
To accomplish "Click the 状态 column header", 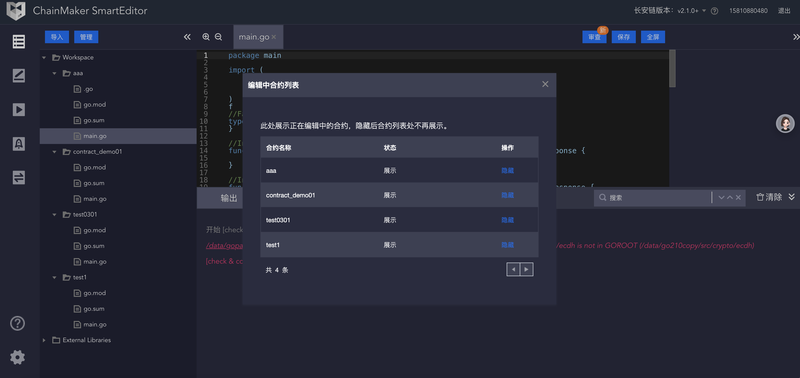I will 390,148.
